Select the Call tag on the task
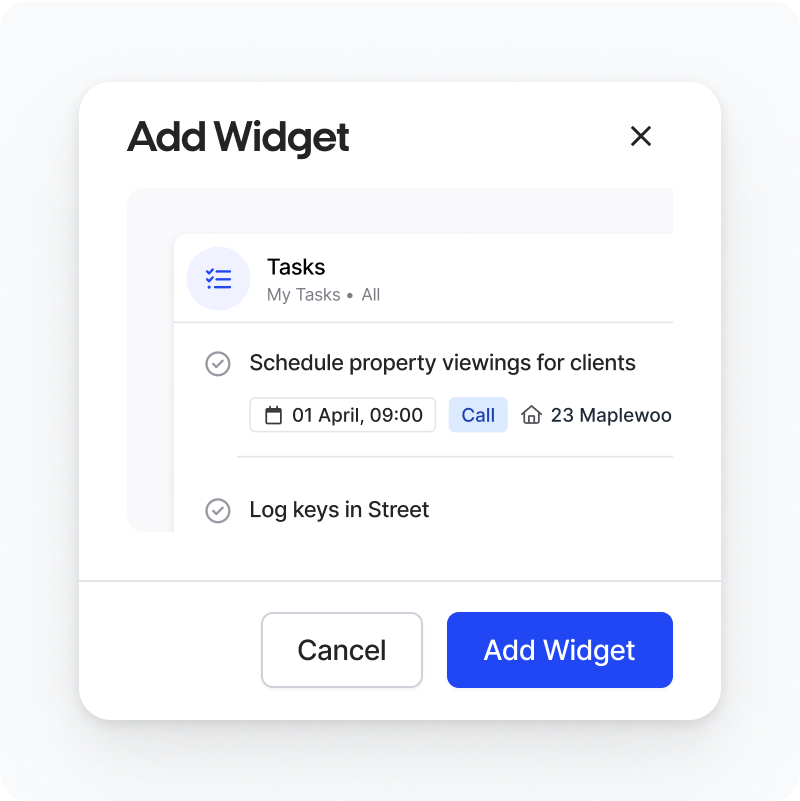800x801 pixels. [478, 415]
